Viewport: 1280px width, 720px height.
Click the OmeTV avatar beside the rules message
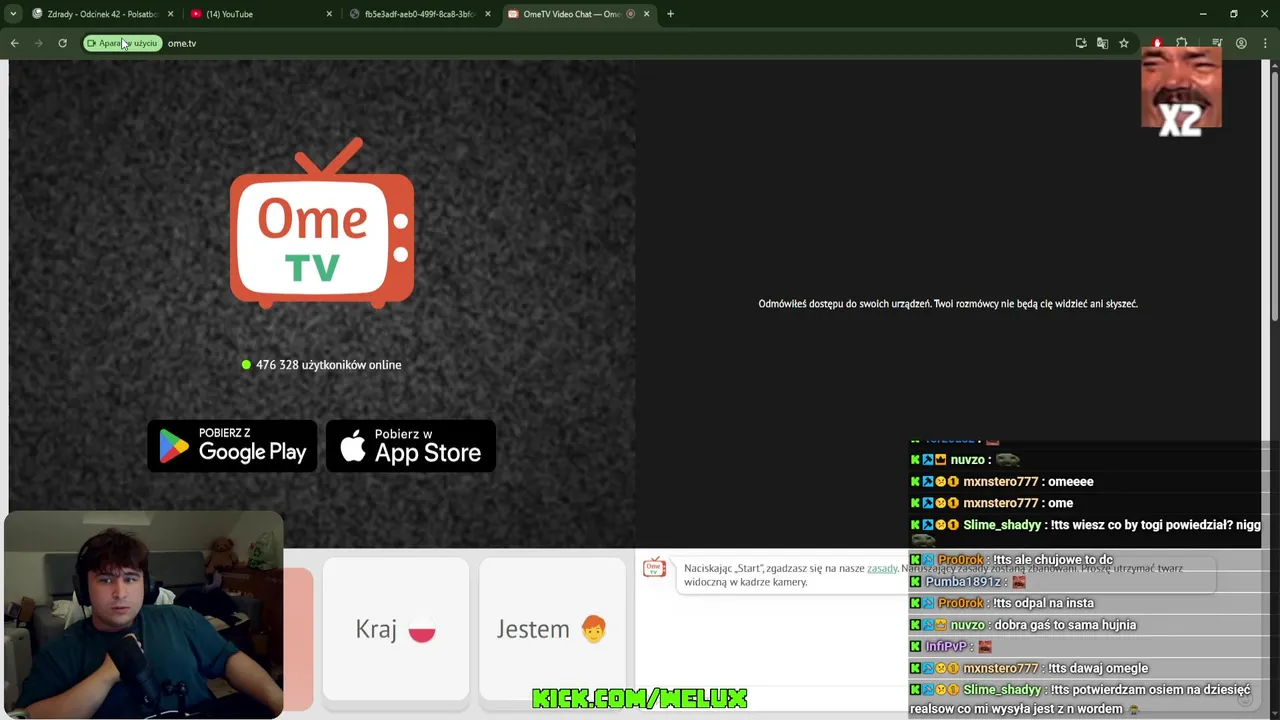[x=654, y=567]
